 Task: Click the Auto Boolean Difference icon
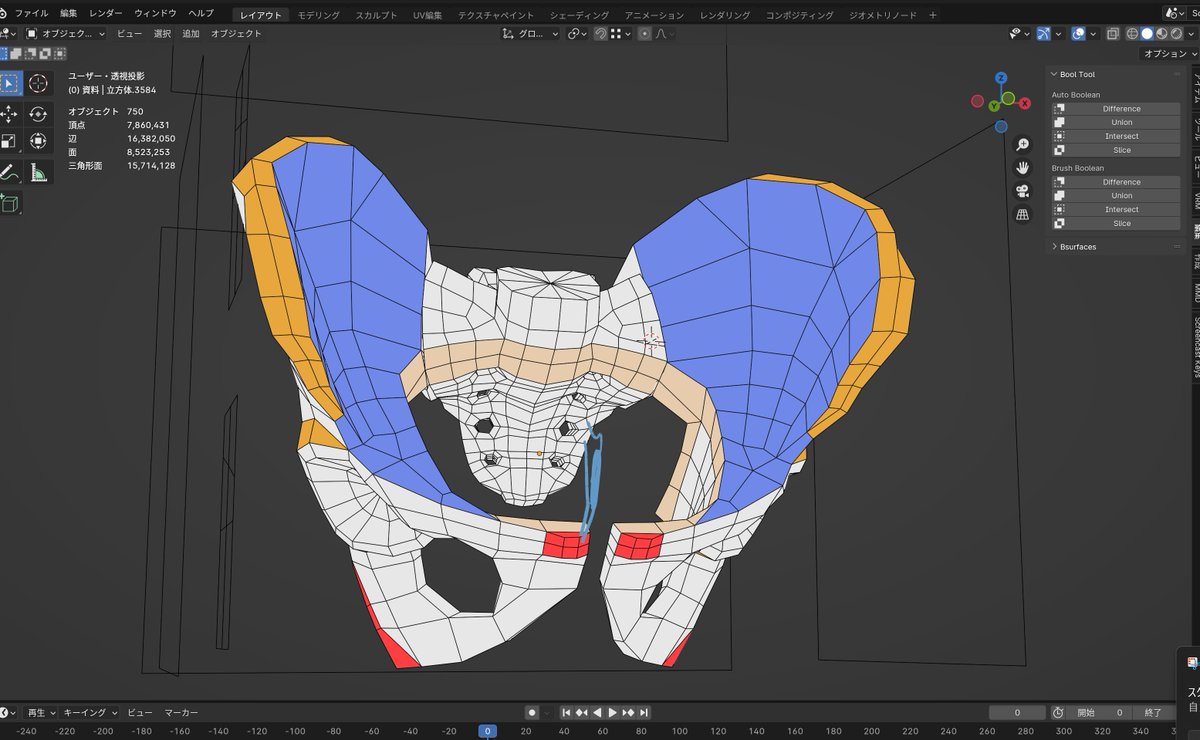(1059, 109)
